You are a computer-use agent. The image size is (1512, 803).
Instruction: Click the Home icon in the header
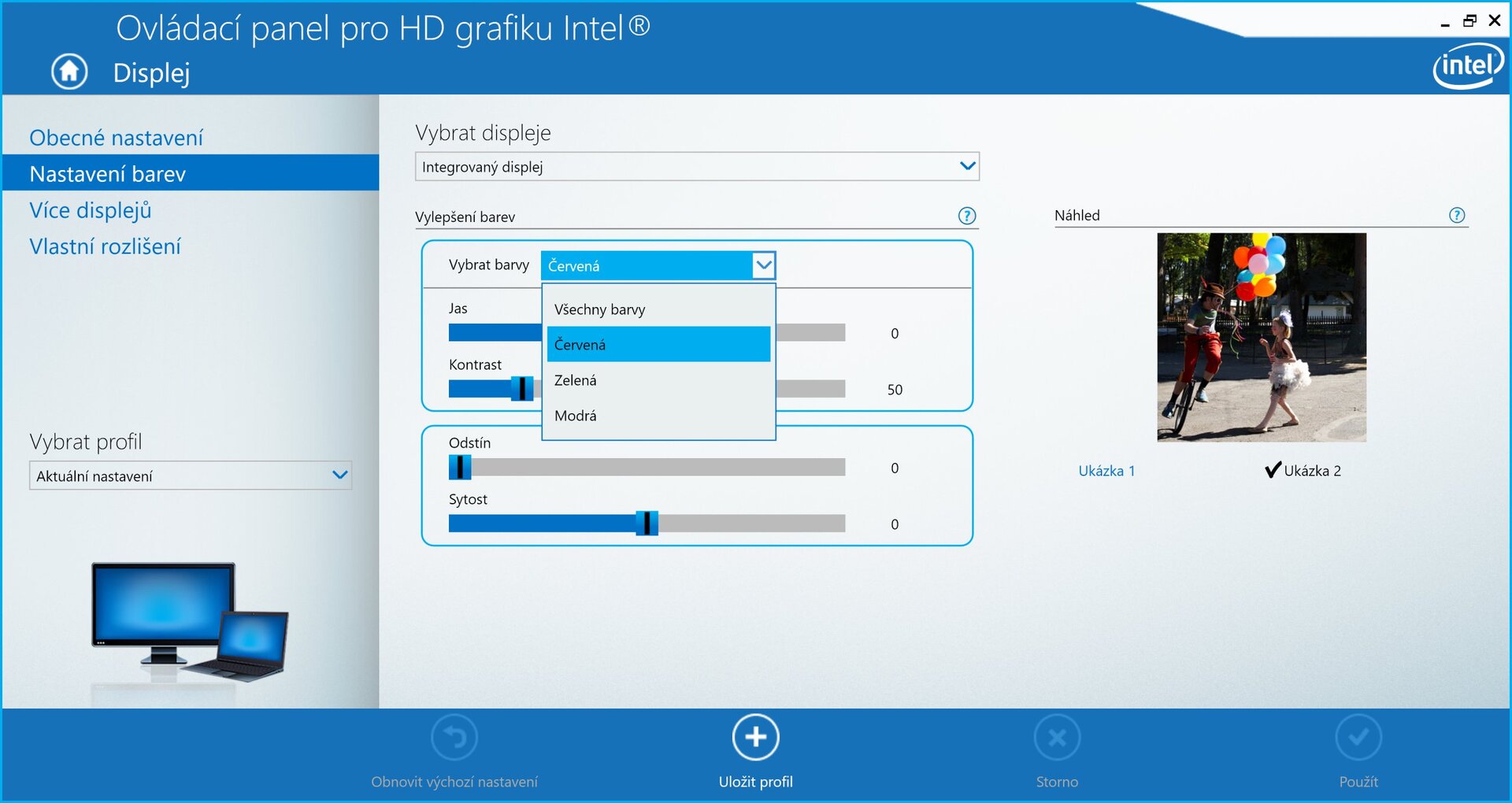tap(69, 71)
